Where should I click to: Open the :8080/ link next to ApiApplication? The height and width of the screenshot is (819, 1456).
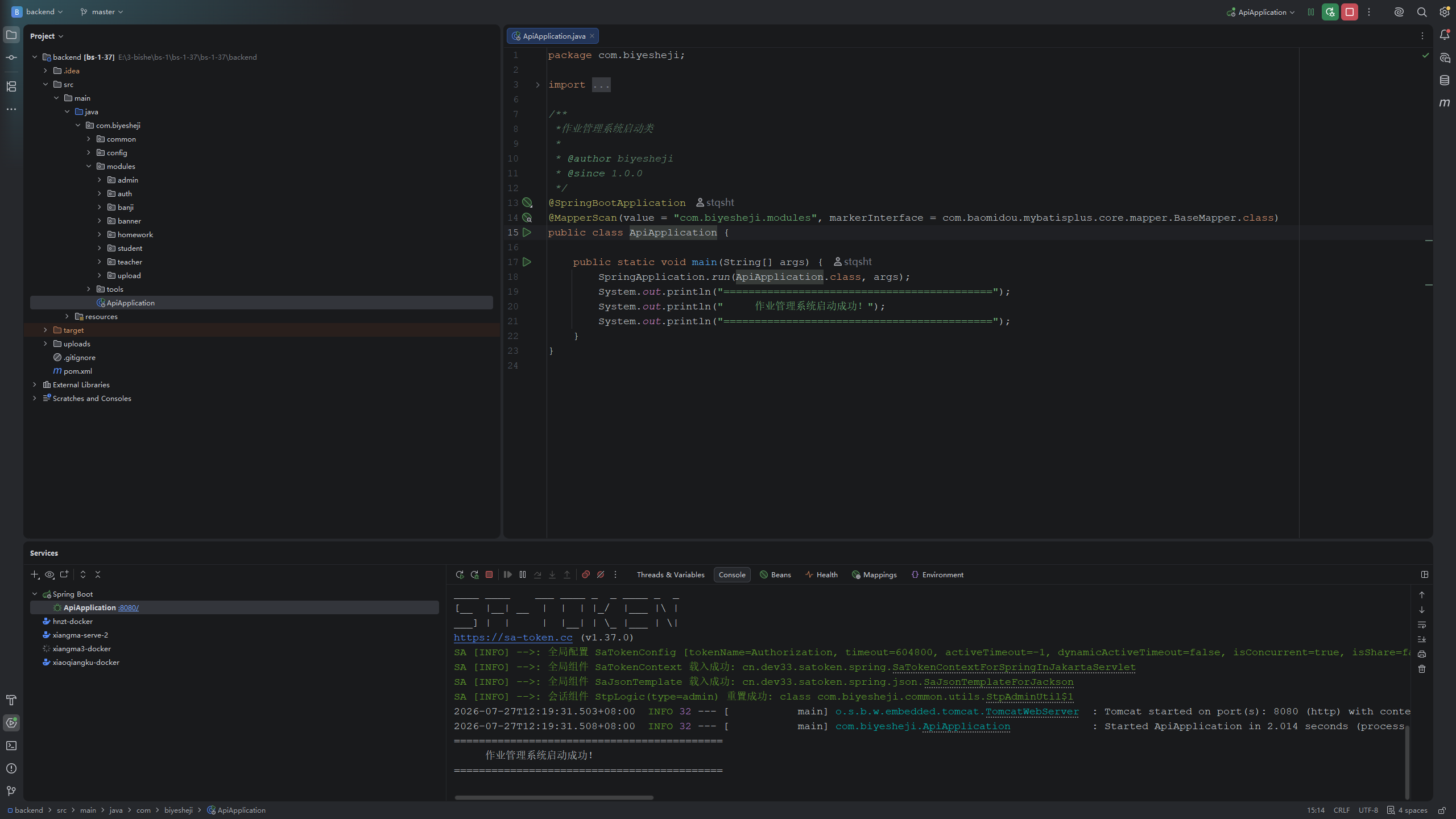[x=129, y=608]
